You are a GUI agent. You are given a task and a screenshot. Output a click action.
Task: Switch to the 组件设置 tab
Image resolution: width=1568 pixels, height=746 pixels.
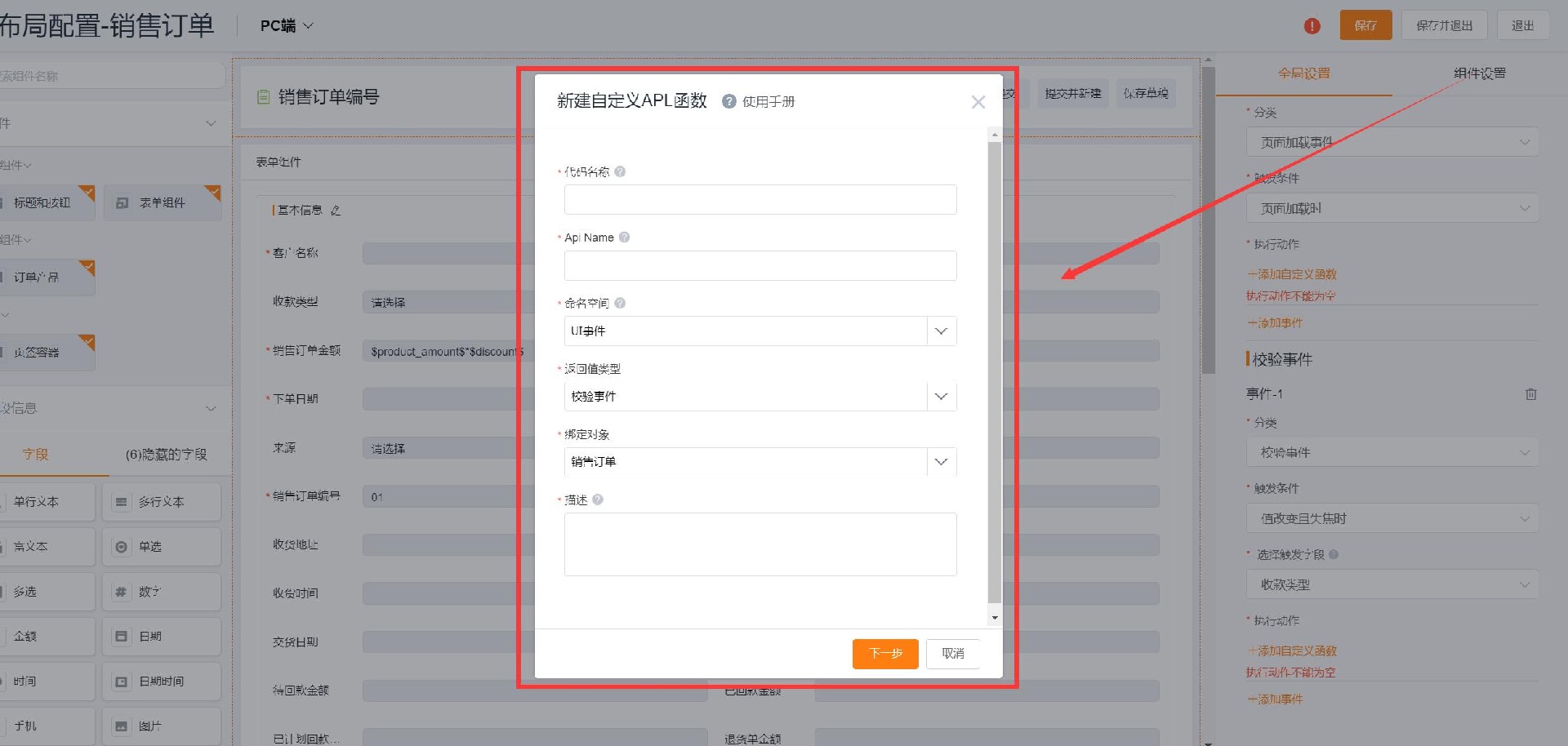pyautogui.click(x=1480, y=73)
